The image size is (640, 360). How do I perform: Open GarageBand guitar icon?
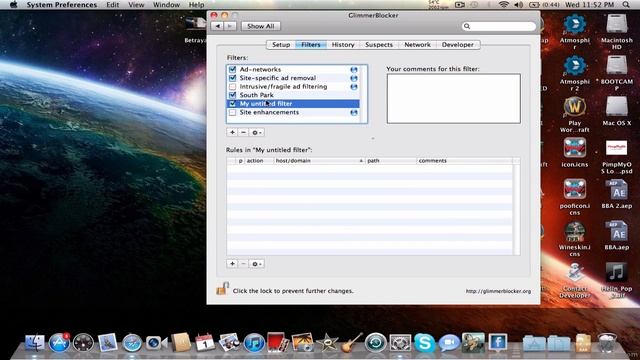coord(351,342)
